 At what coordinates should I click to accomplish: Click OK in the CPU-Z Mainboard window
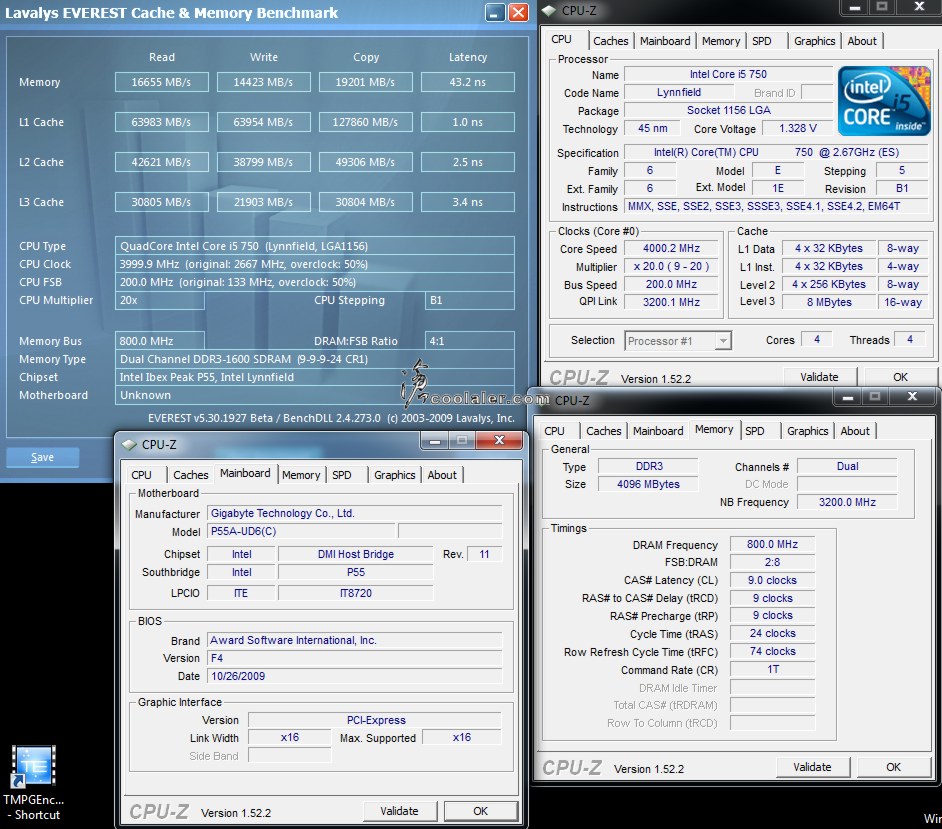pos(480,811)
